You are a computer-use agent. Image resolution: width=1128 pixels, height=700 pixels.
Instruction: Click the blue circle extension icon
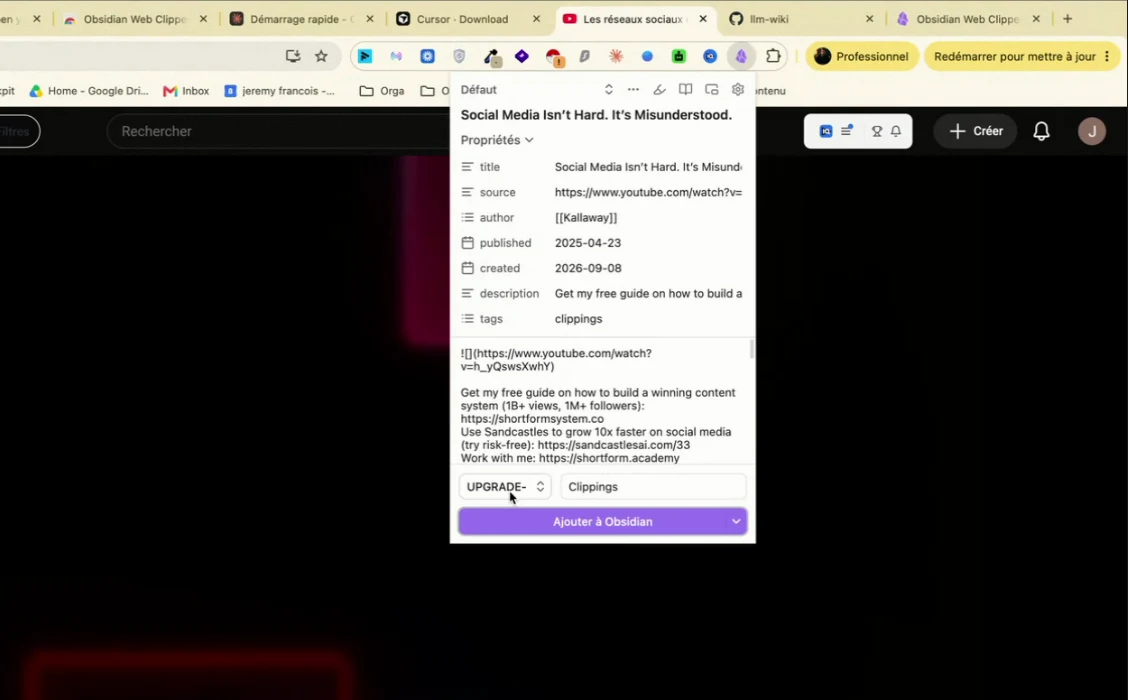coord(647,56)
